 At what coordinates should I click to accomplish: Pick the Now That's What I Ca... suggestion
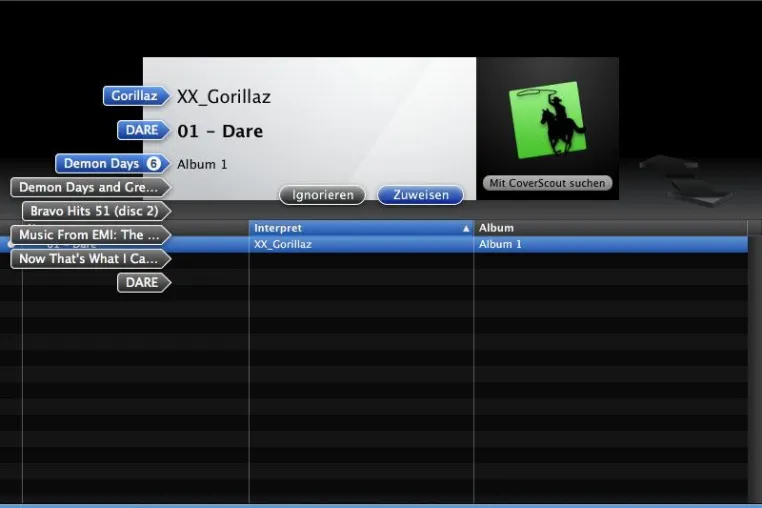coord(90,259)
